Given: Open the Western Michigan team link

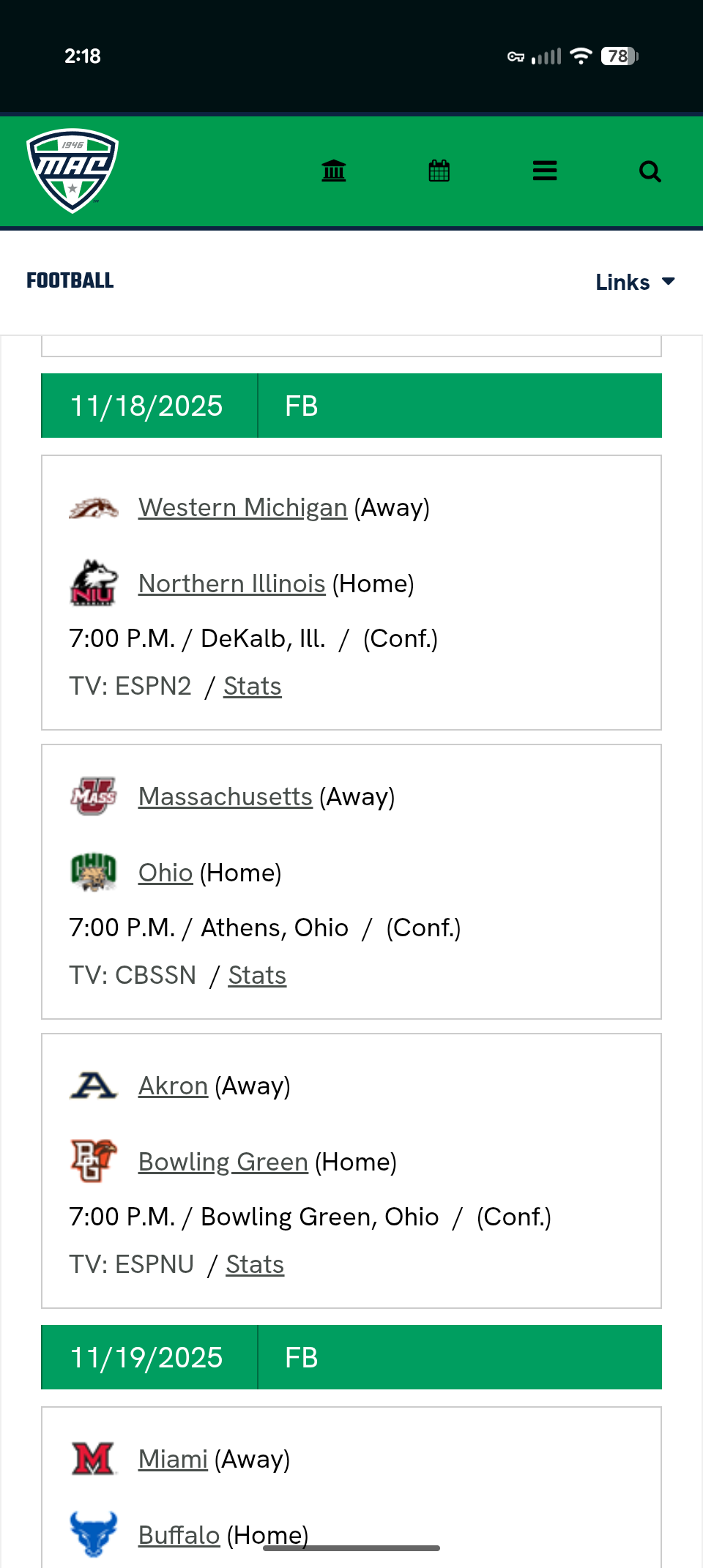Looking at the screenshot, I should pos(242,508).
